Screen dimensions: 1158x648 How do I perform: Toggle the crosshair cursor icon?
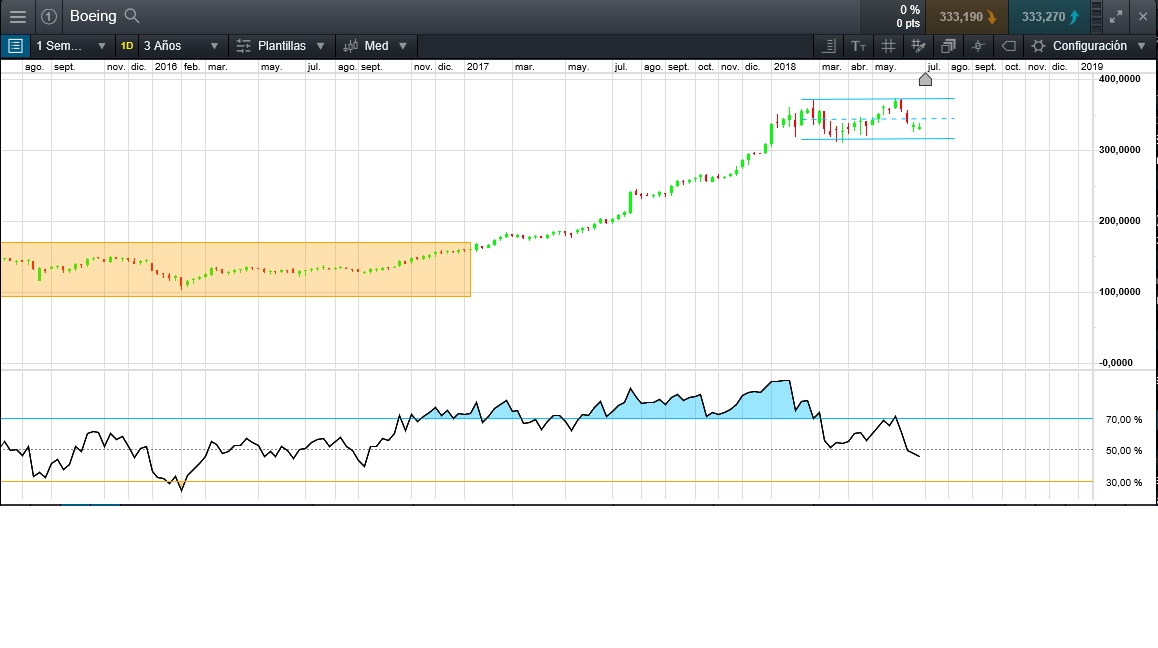tap(978, 46)
